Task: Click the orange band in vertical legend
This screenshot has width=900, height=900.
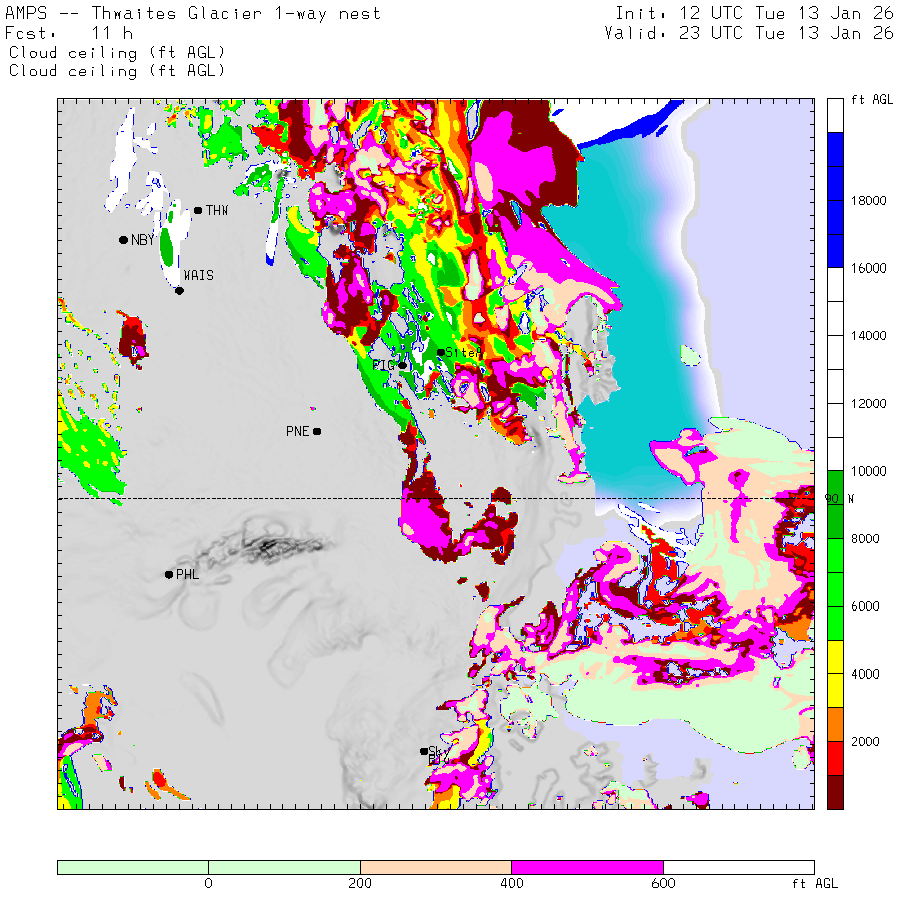Action: coord(835,725)
